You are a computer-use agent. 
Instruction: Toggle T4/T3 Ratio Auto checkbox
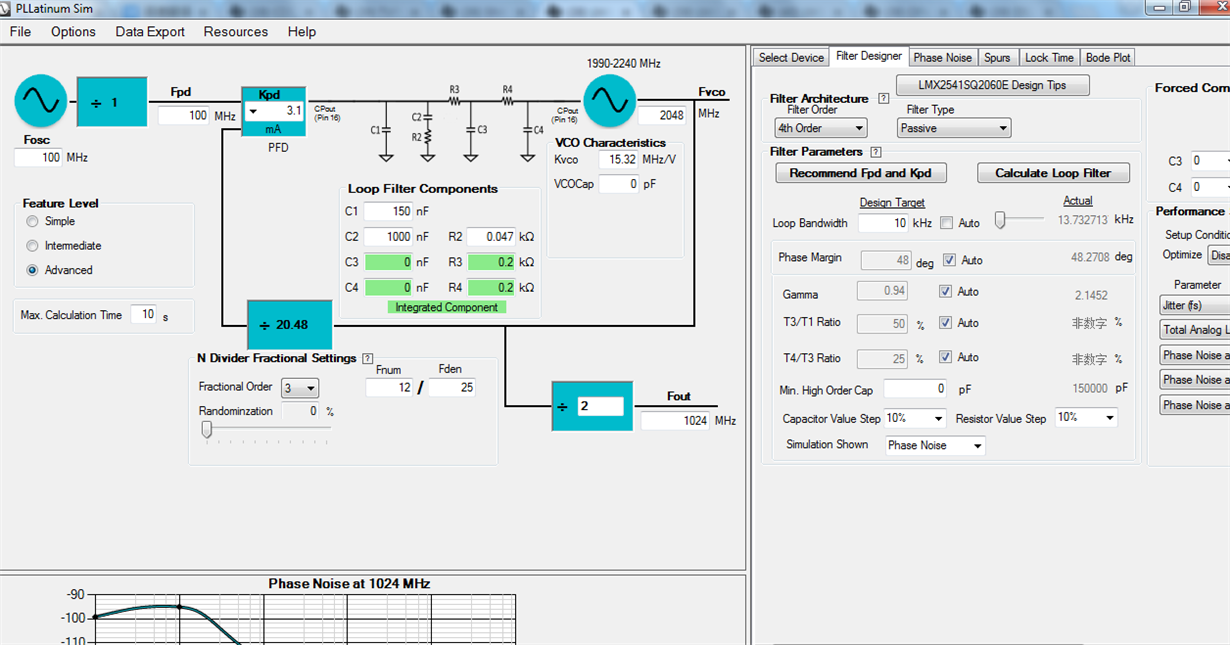click(945, 357)
